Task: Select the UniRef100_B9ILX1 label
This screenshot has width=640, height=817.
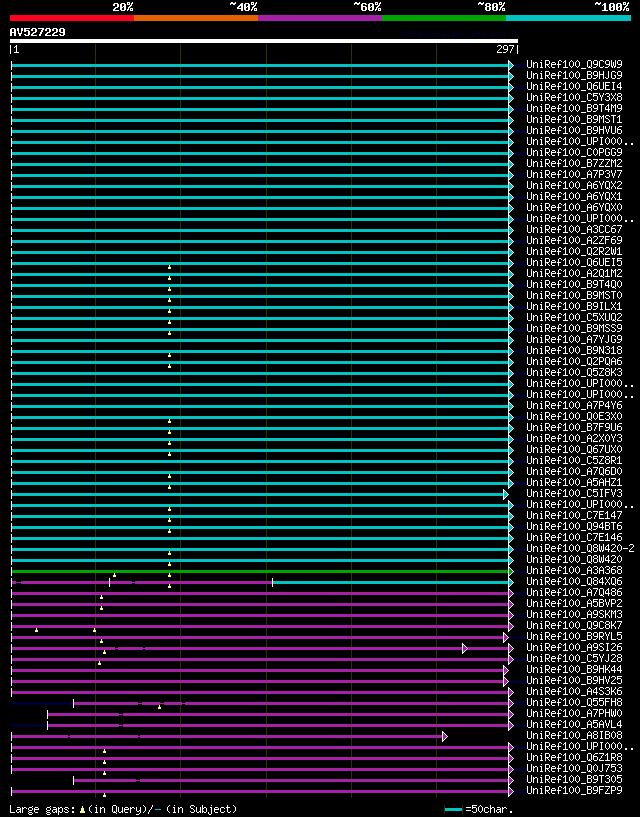Action: point(574,306)
